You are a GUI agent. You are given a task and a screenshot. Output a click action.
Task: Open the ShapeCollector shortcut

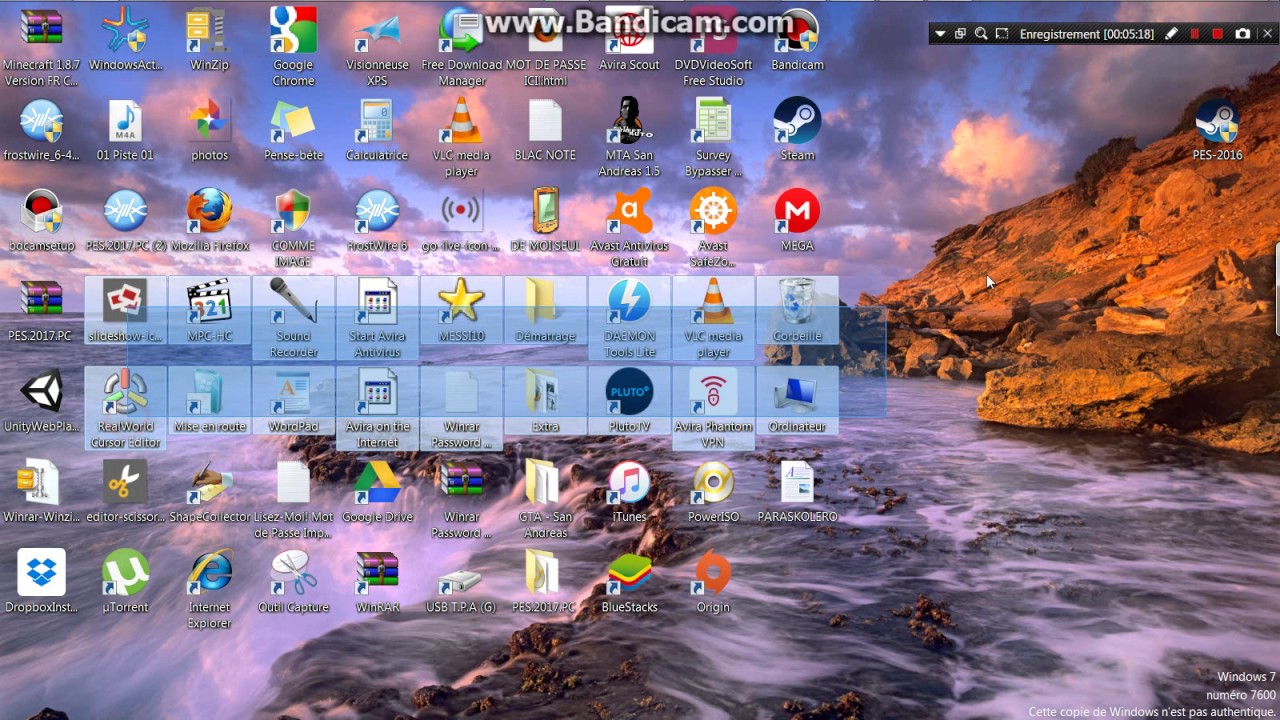(x=209, y=482)
